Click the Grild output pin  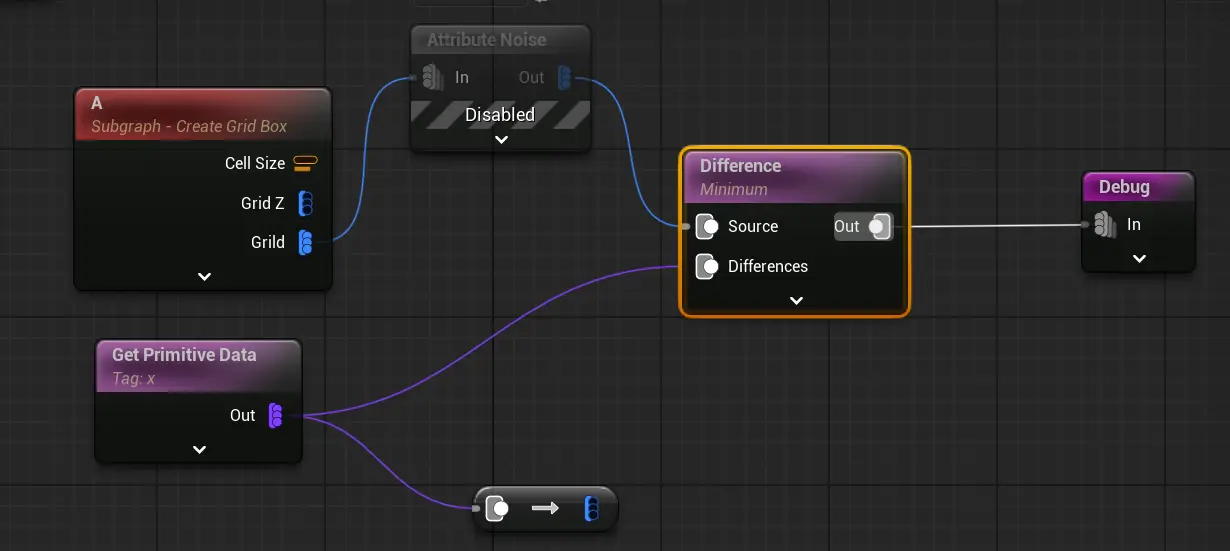(x=306, y=242)
